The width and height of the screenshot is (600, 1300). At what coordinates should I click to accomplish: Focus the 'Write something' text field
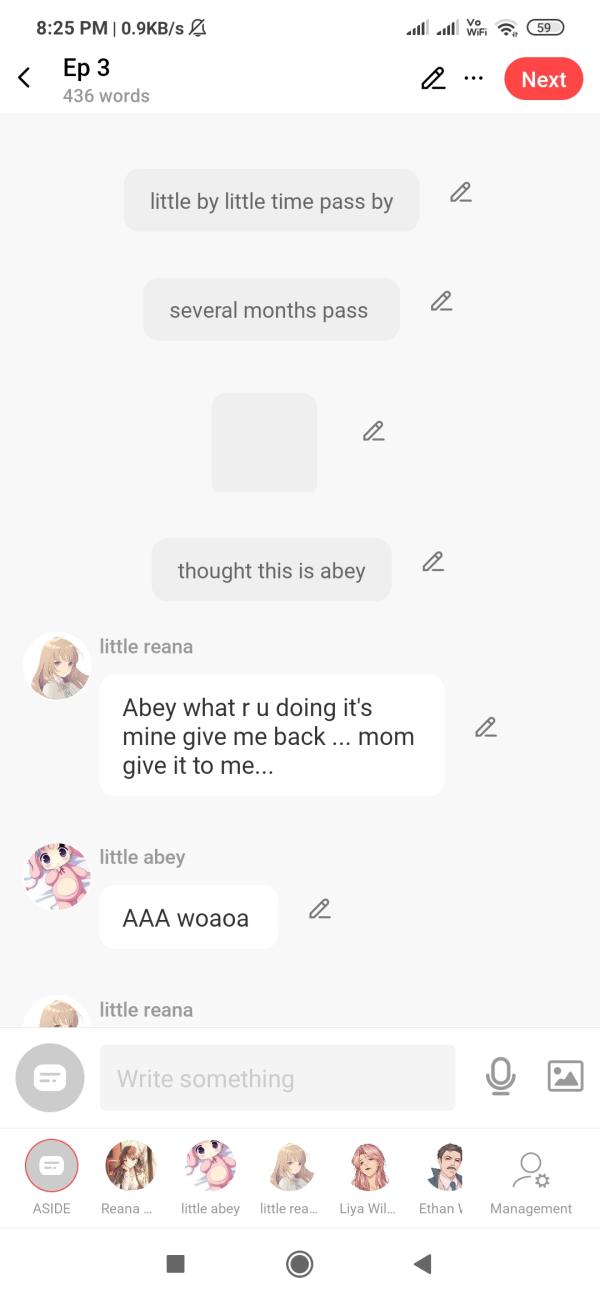277,1078
